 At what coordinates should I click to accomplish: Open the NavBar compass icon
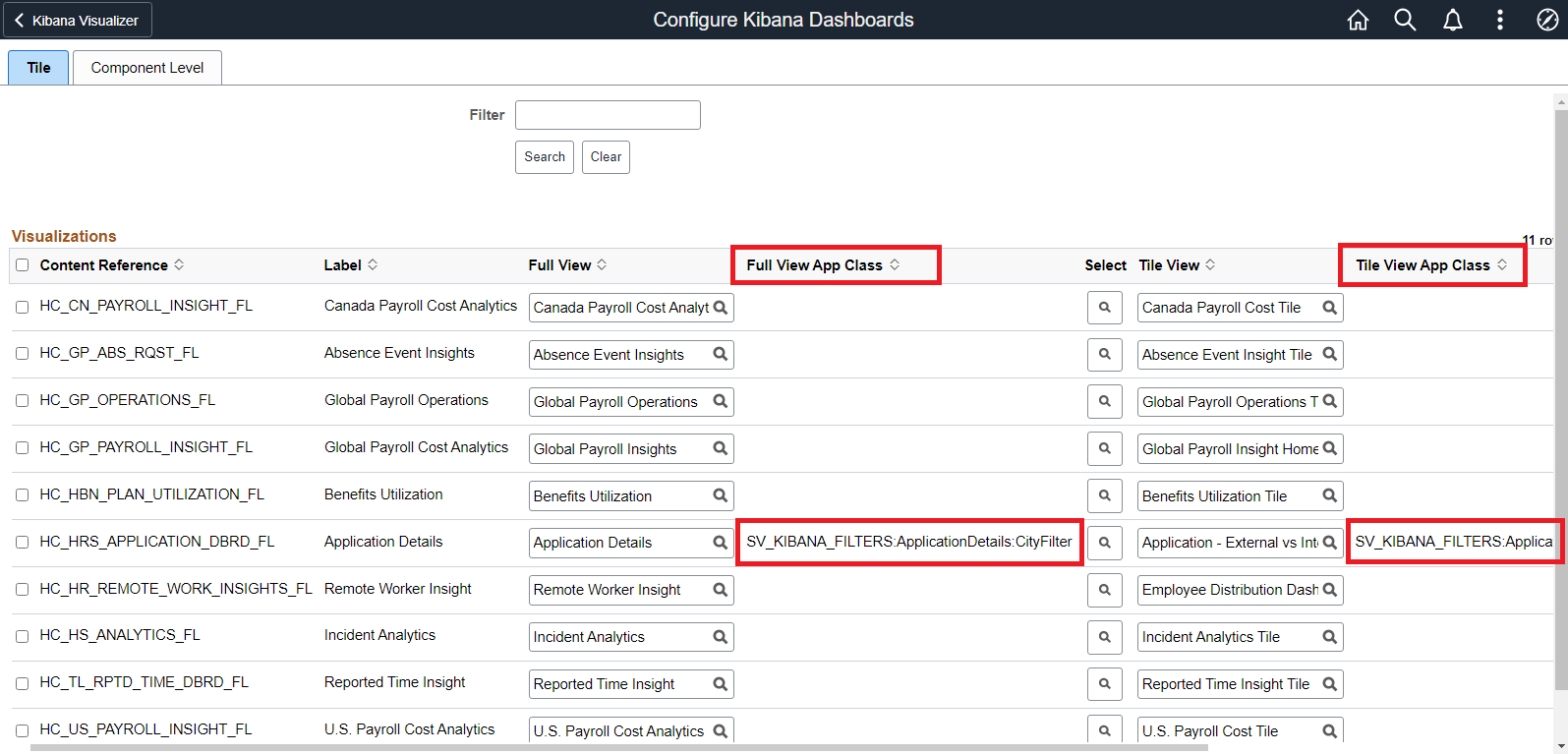click(x=1546, y=20)
